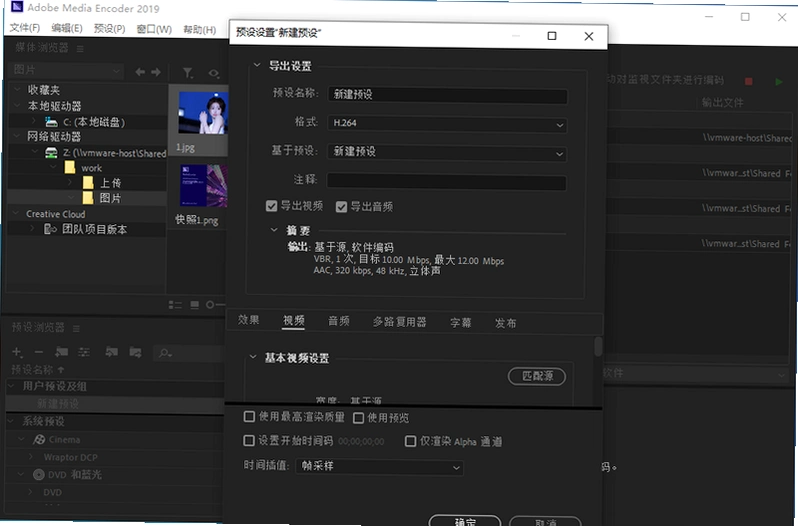The width and height of the screenshot is (798, 526).
Task: Uncheck the 导出音频 checkbox
Action: (341, 207)
